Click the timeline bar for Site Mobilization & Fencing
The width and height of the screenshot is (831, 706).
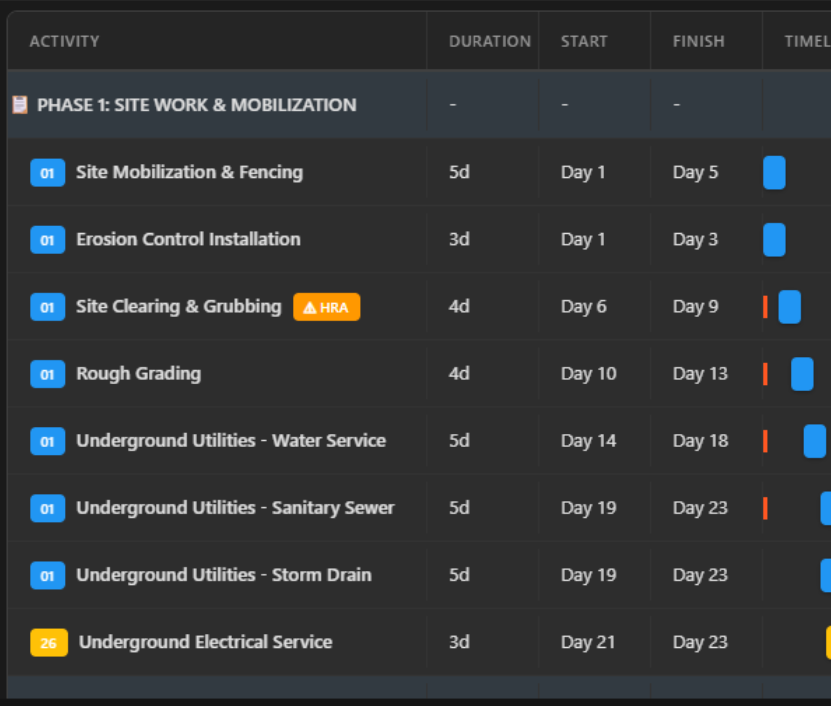tap(774, 172)
